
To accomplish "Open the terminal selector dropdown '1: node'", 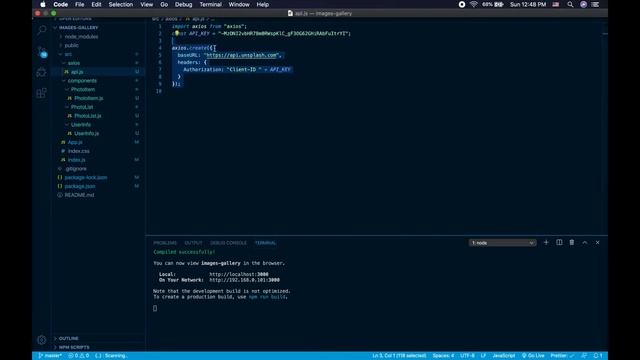I will pyautogui.click(x=502, y=243).
